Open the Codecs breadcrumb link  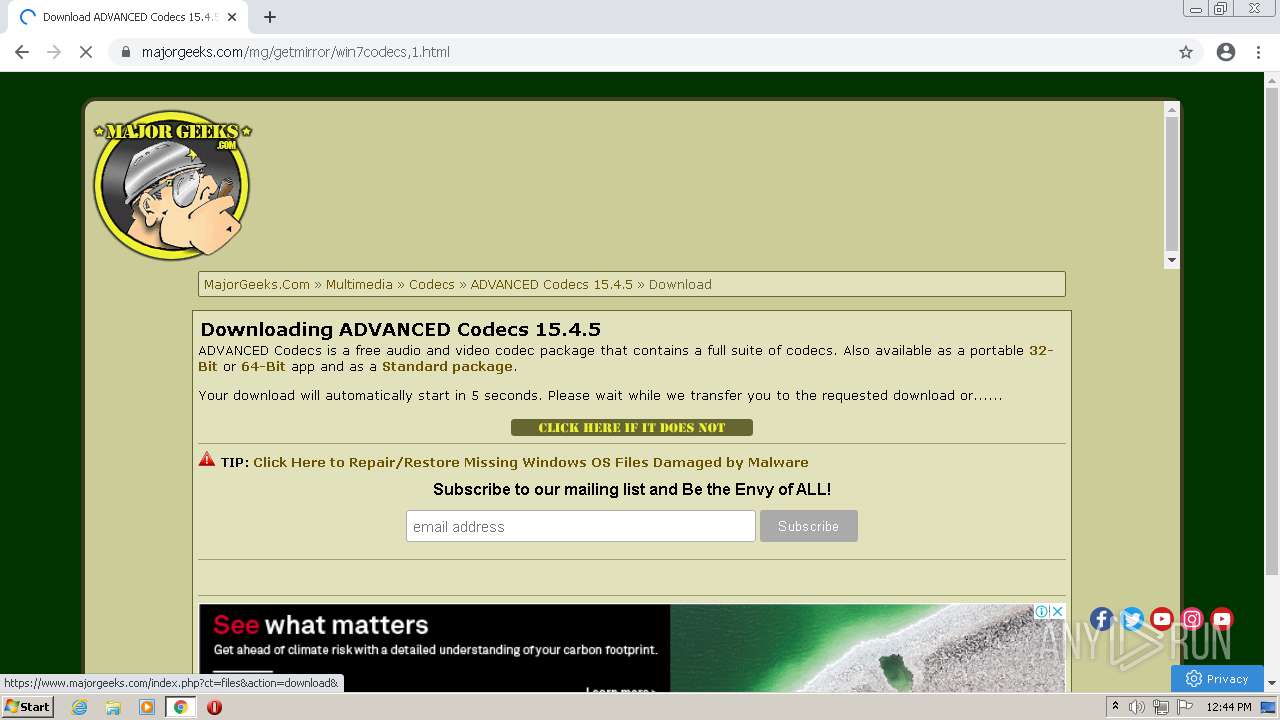click(x=432, y=284)
